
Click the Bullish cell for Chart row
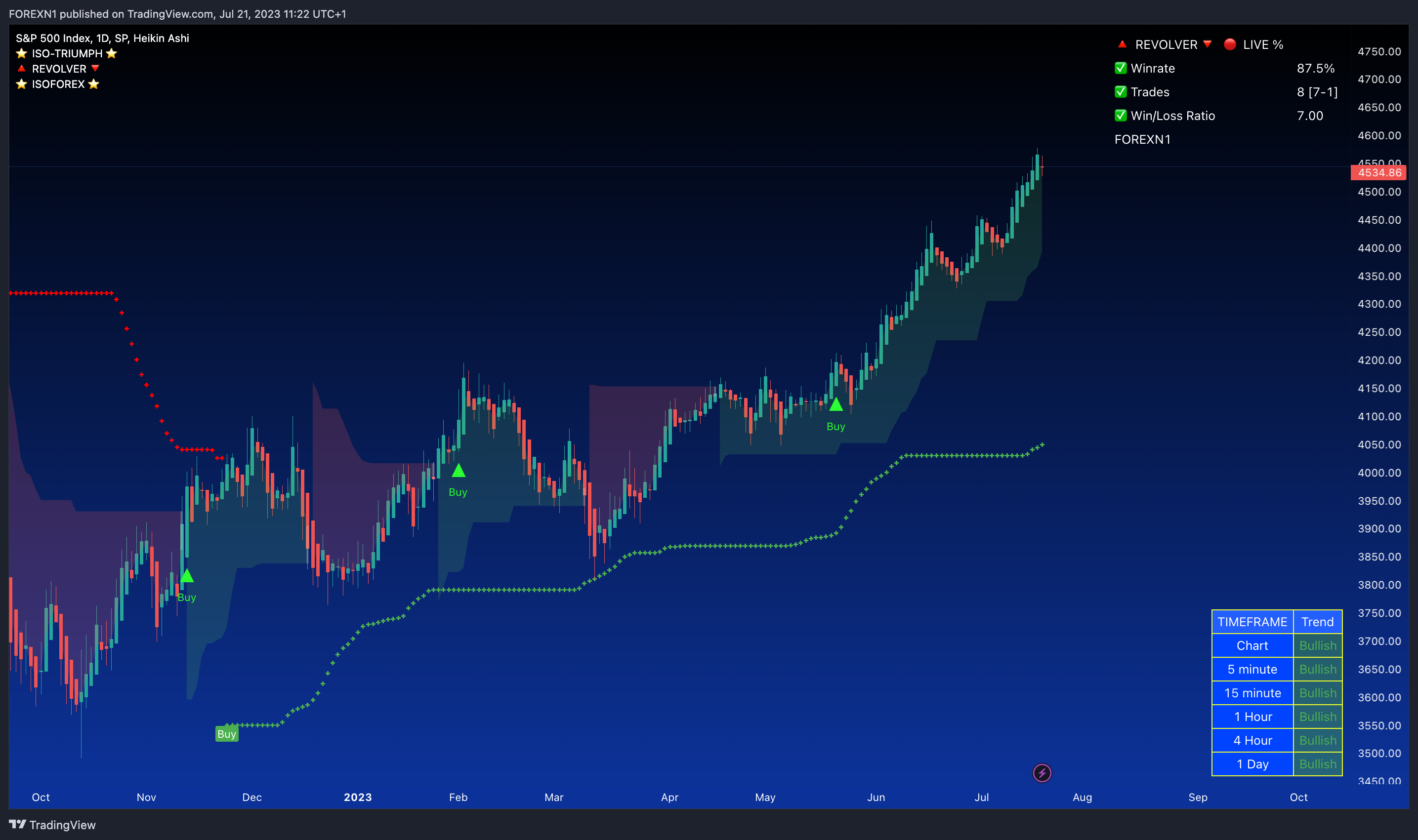(x=1317, y=645)
